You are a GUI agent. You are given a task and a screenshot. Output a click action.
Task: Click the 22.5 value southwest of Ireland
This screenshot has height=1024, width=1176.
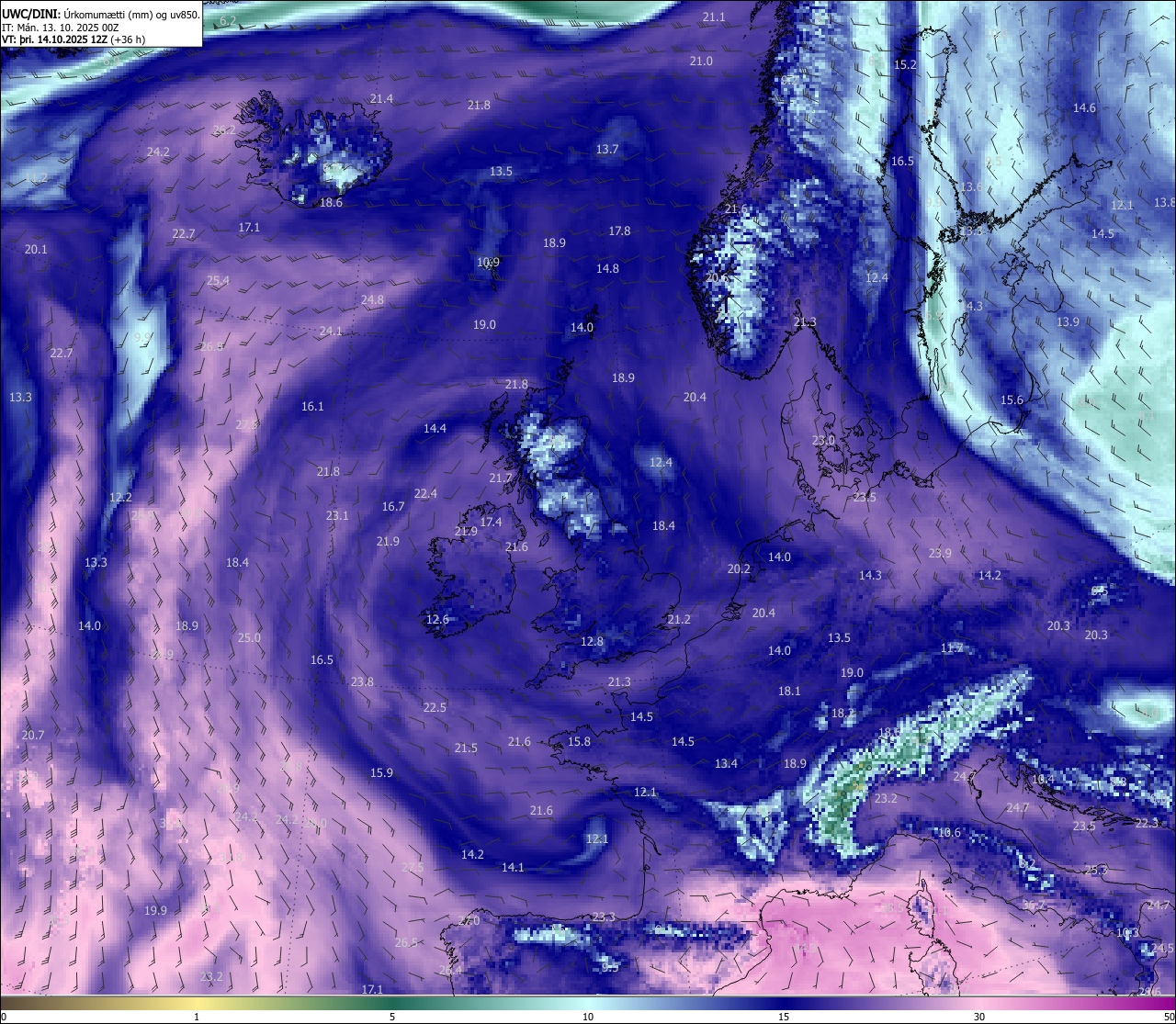pyautogui.click(x=435, y=707)
